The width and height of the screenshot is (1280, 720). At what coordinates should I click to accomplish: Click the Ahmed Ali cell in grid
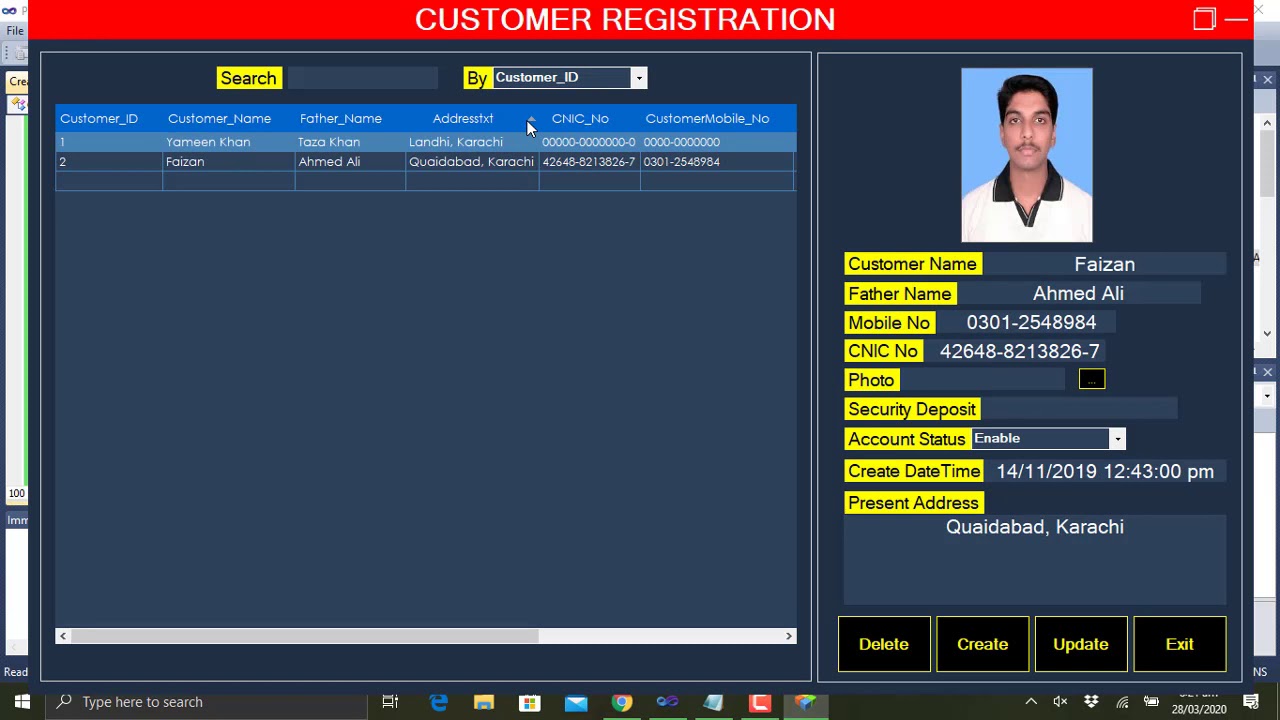point(350,162)
